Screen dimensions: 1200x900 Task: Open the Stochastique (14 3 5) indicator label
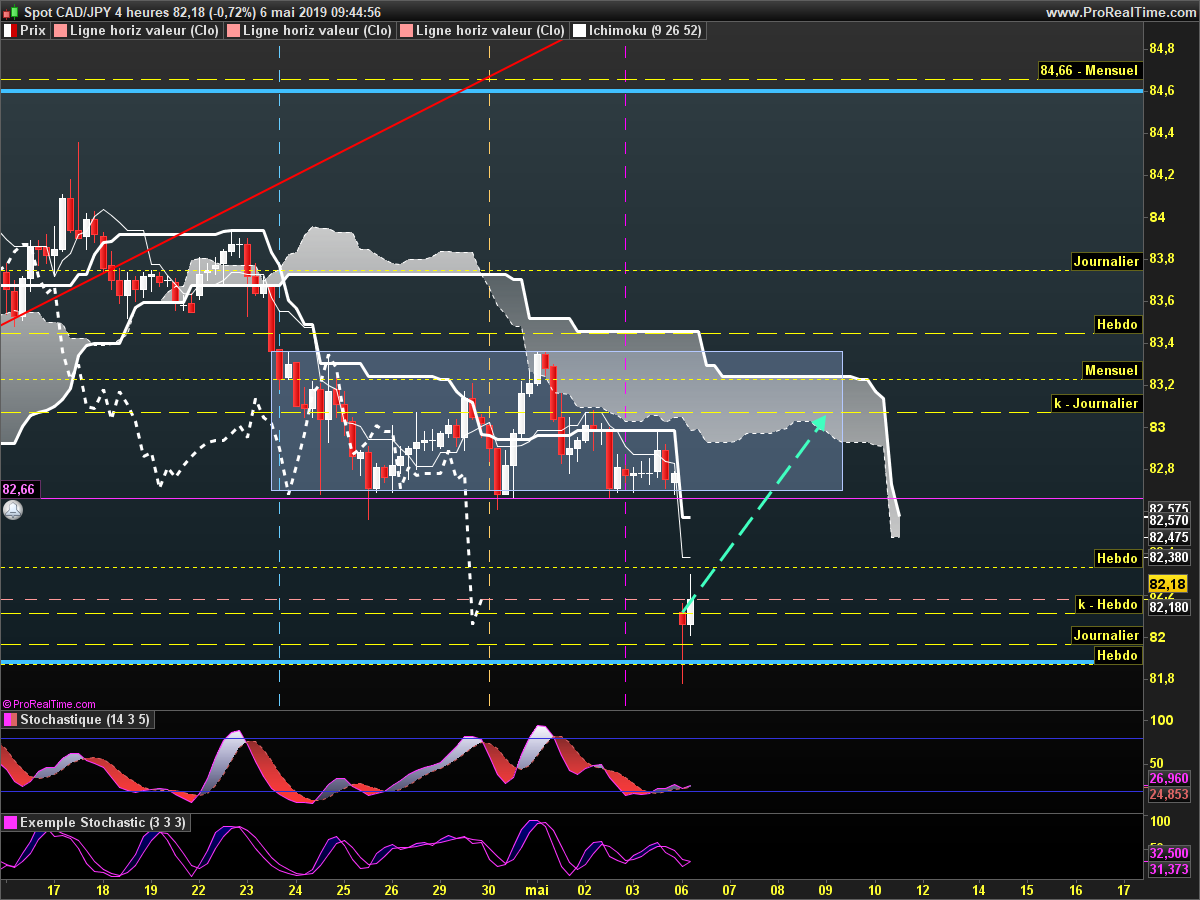tap(77, 719)
